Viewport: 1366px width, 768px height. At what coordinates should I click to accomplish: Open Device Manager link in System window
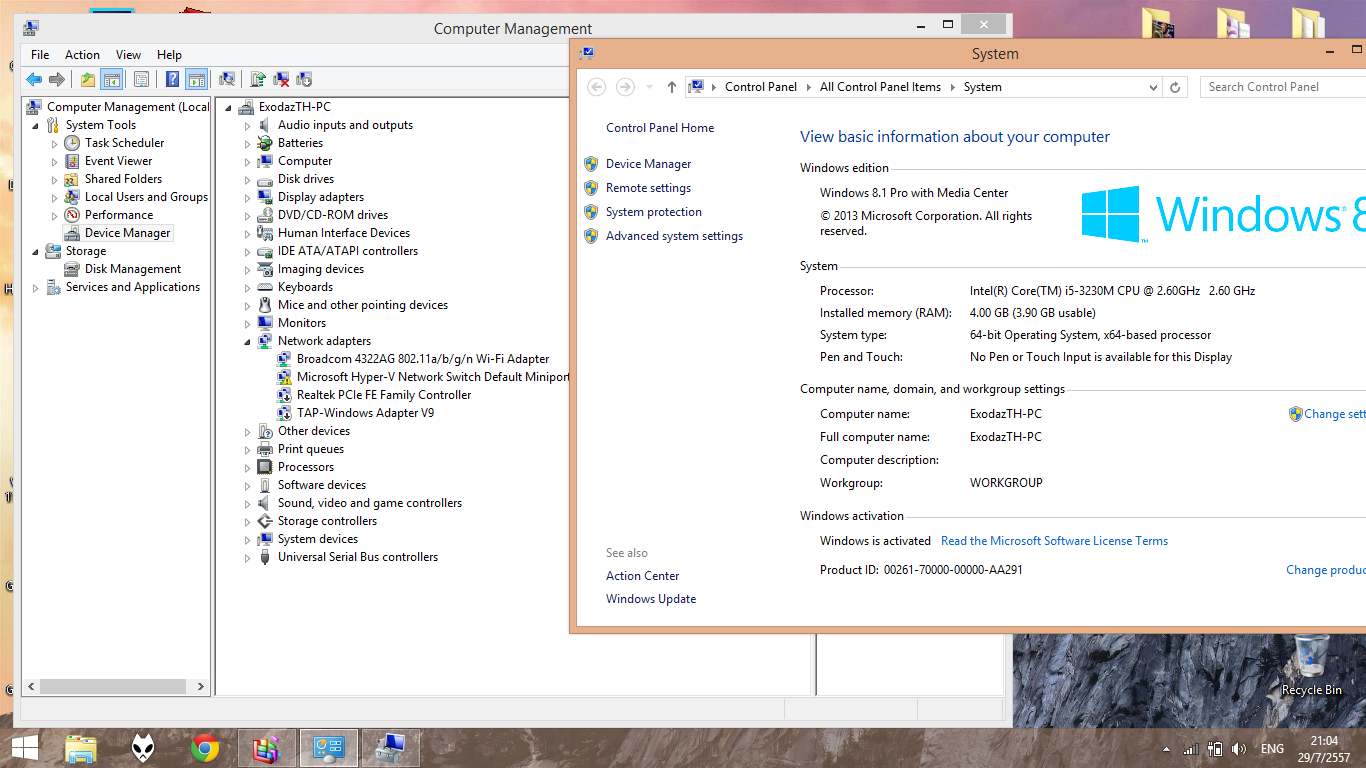coord(648,164)
